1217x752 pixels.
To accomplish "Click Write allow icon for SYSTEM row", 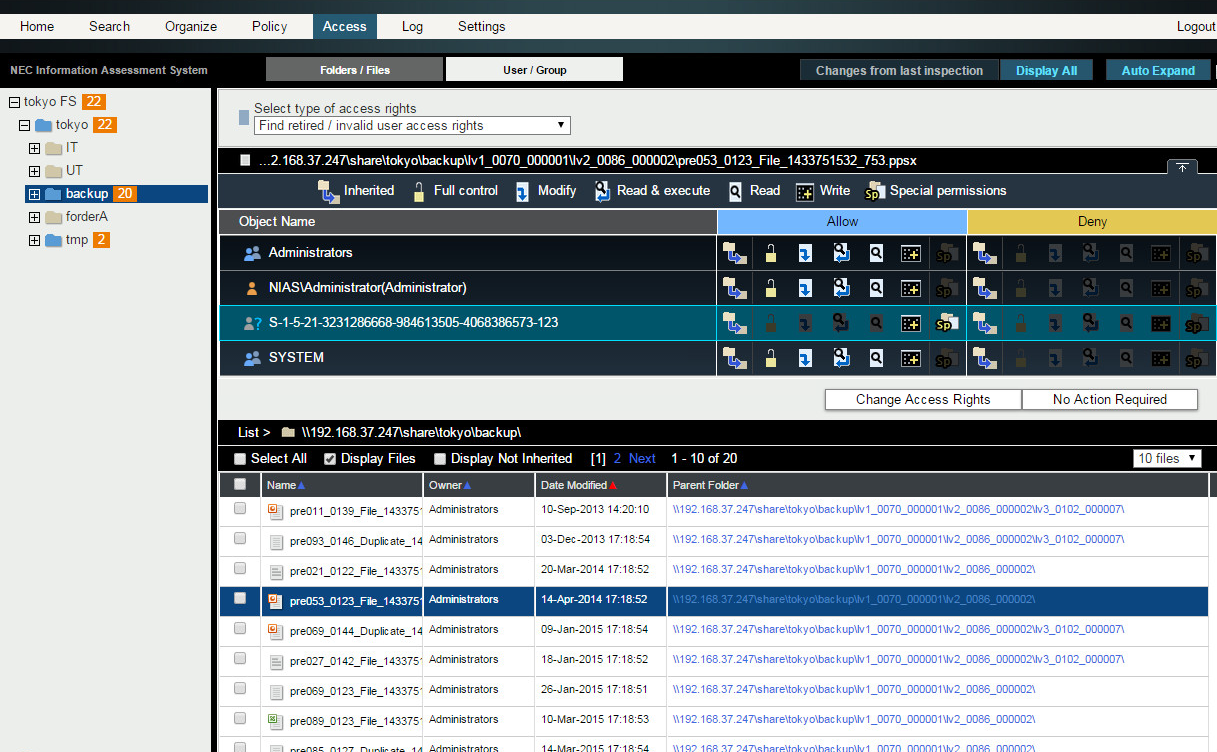I will (911, 358).
